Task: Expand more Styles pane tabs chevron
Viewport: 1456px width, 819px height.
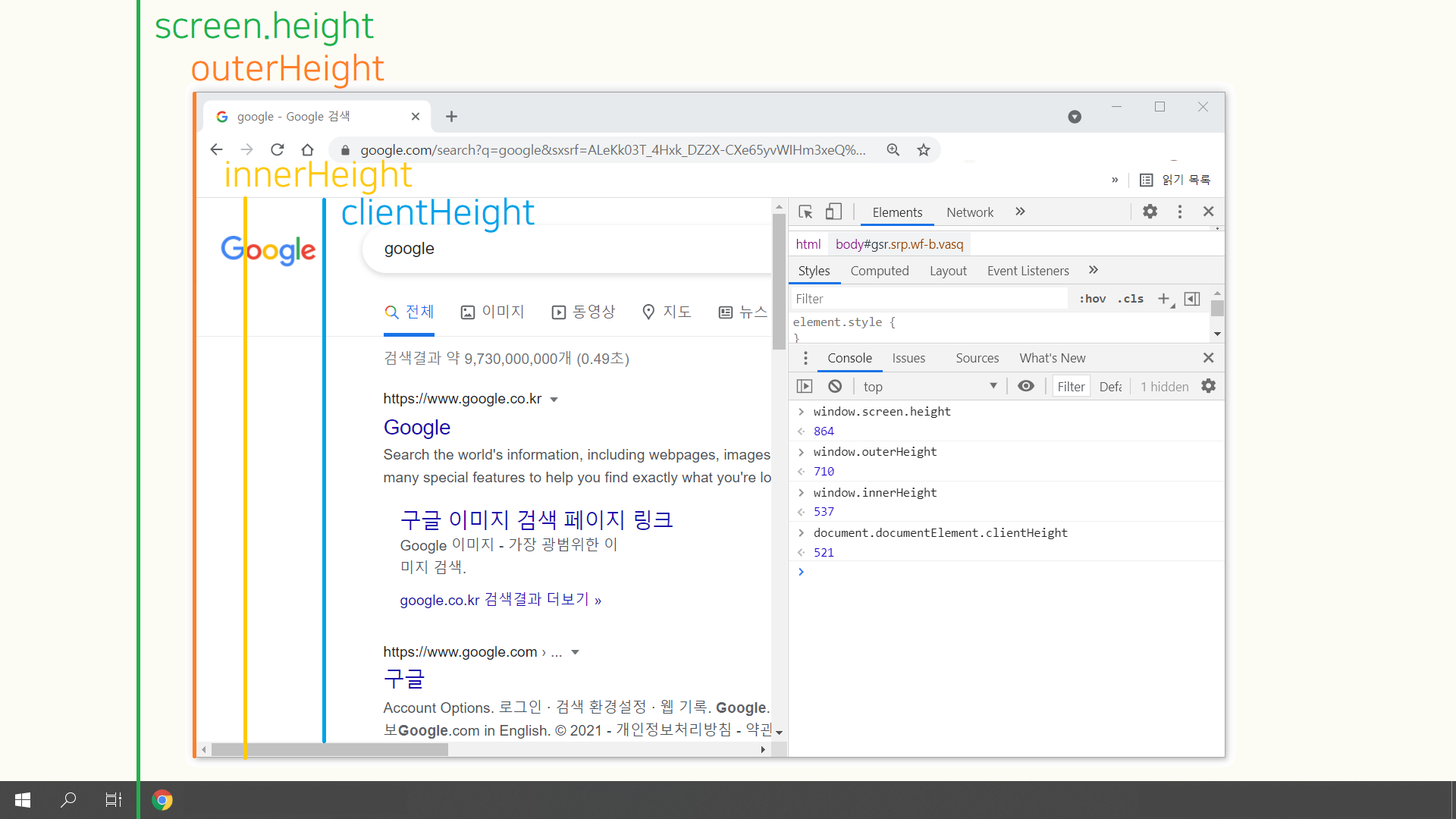Action: 1093,270
